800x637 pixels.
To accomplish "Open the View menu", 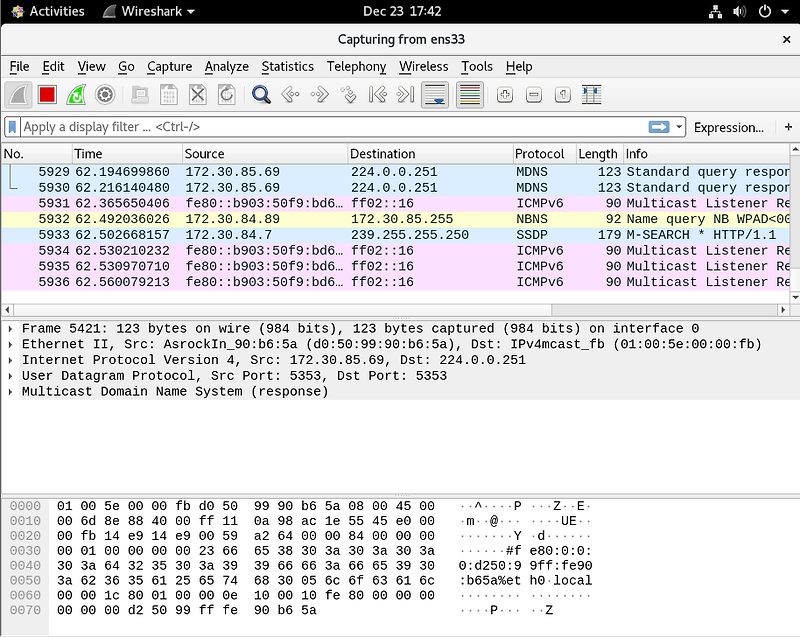I will tap(91, 67).
